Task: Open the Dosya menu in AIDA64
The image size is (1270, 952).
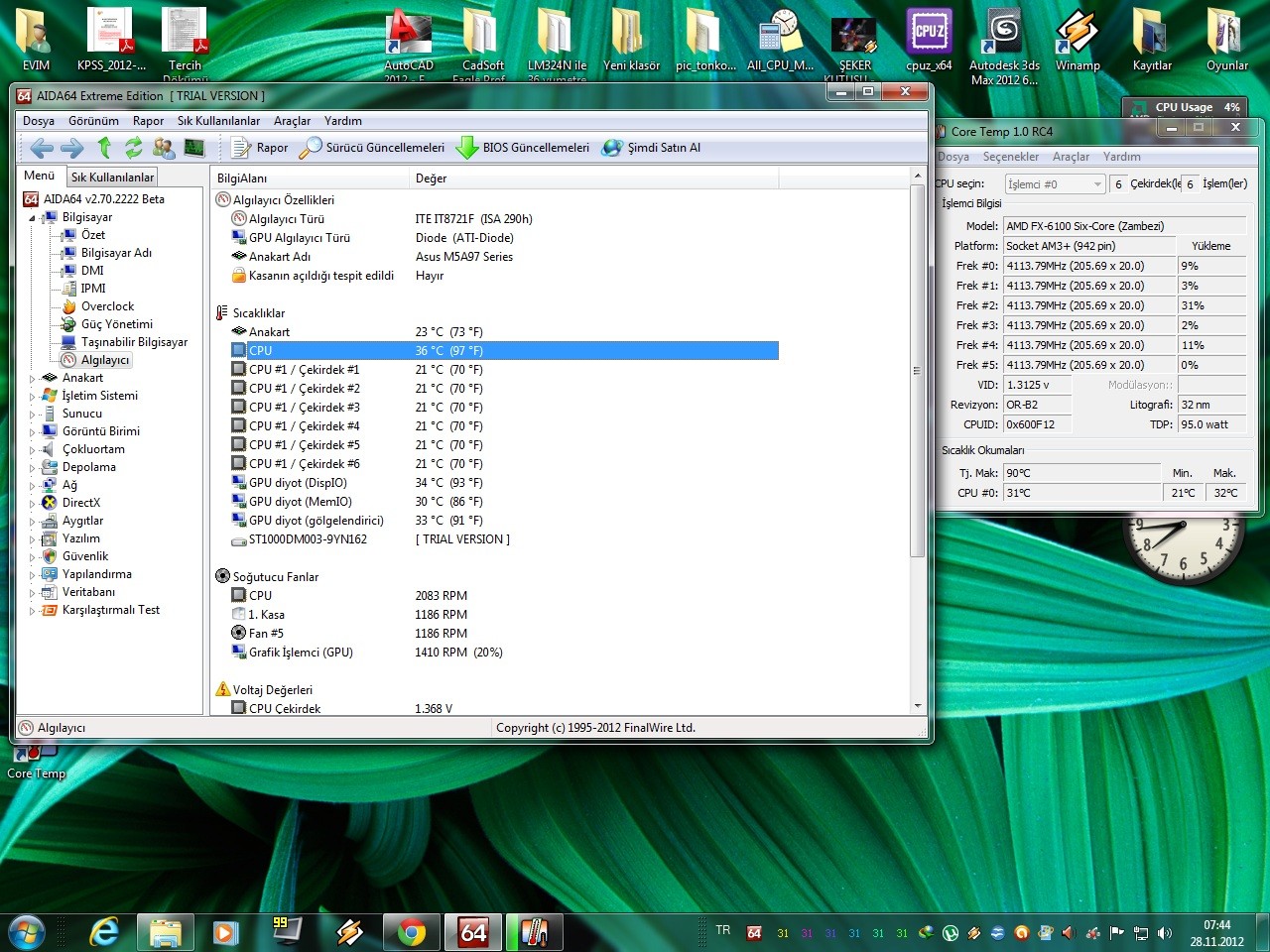Action: (x=39, y=121)
